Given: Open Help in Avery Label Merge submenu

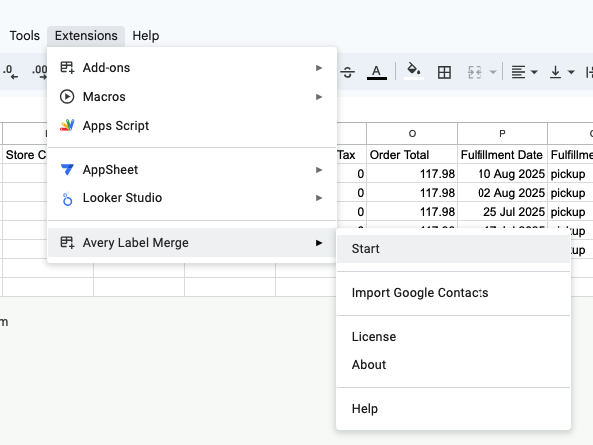Looking at the screenshot, I should pos(453,408).
